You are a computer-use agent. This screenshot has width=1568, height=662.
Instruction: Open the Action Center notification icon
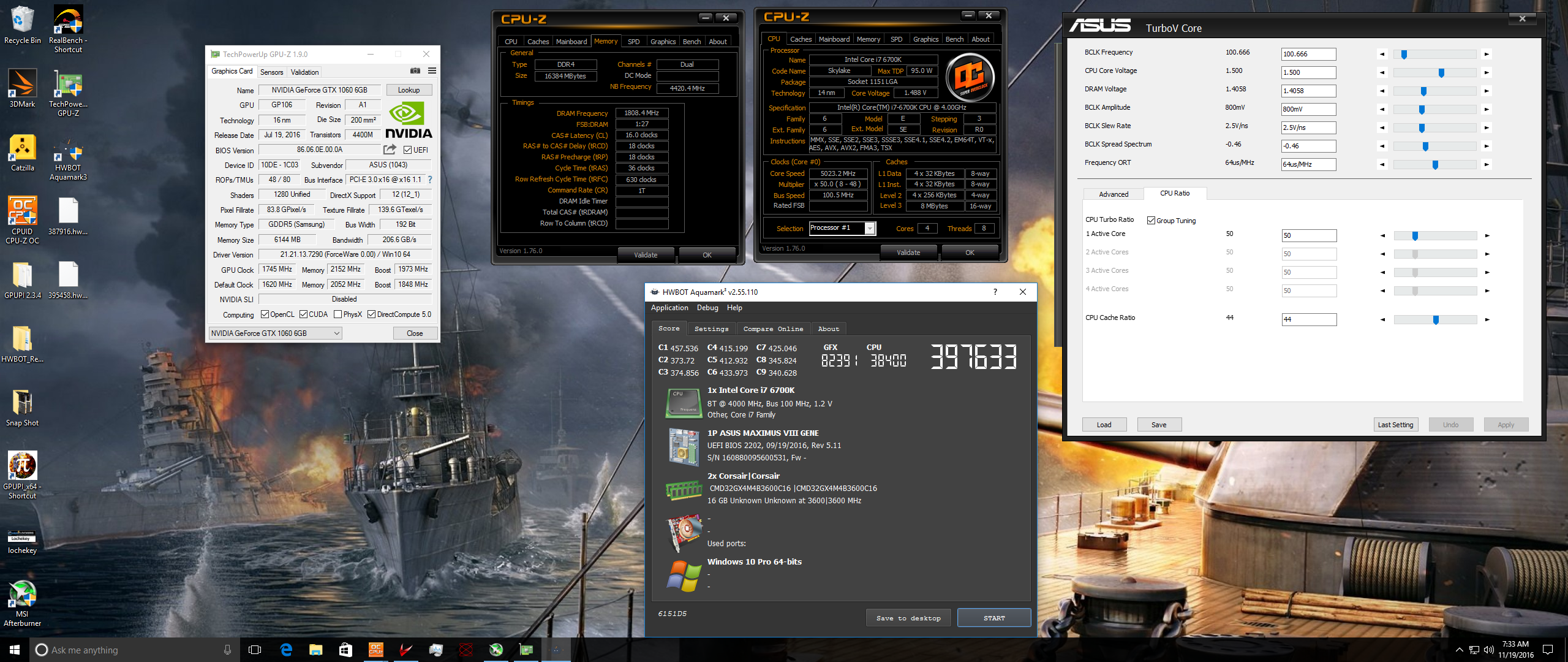point(1548,650)
